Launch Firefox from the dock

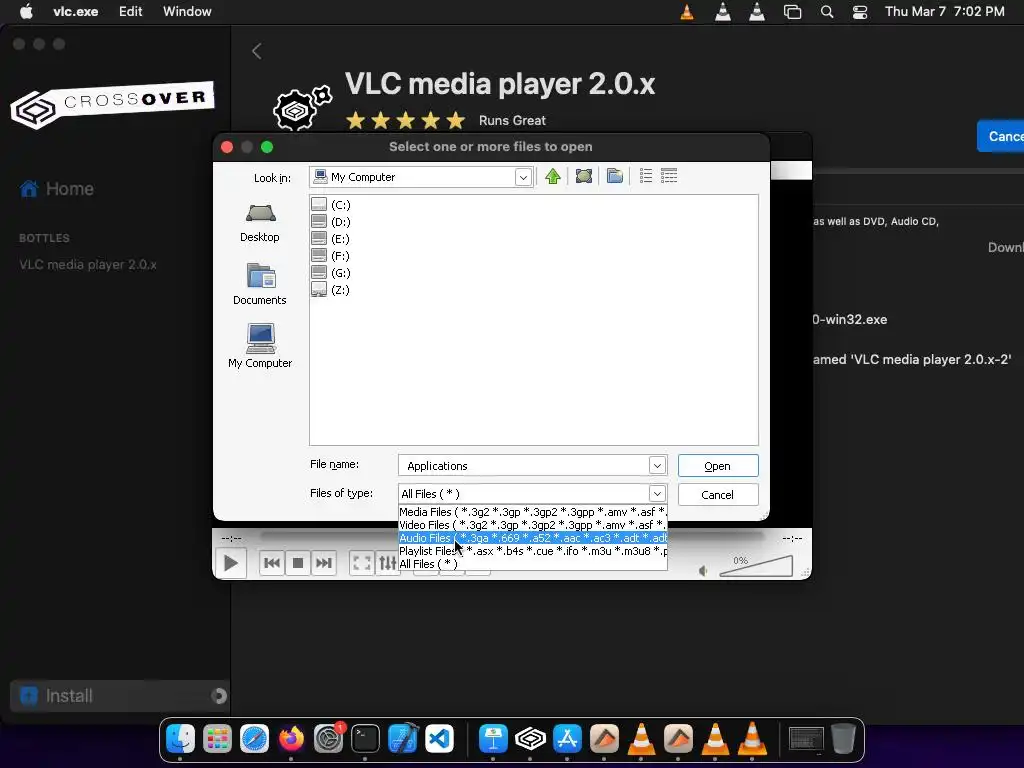click(291, 739)
